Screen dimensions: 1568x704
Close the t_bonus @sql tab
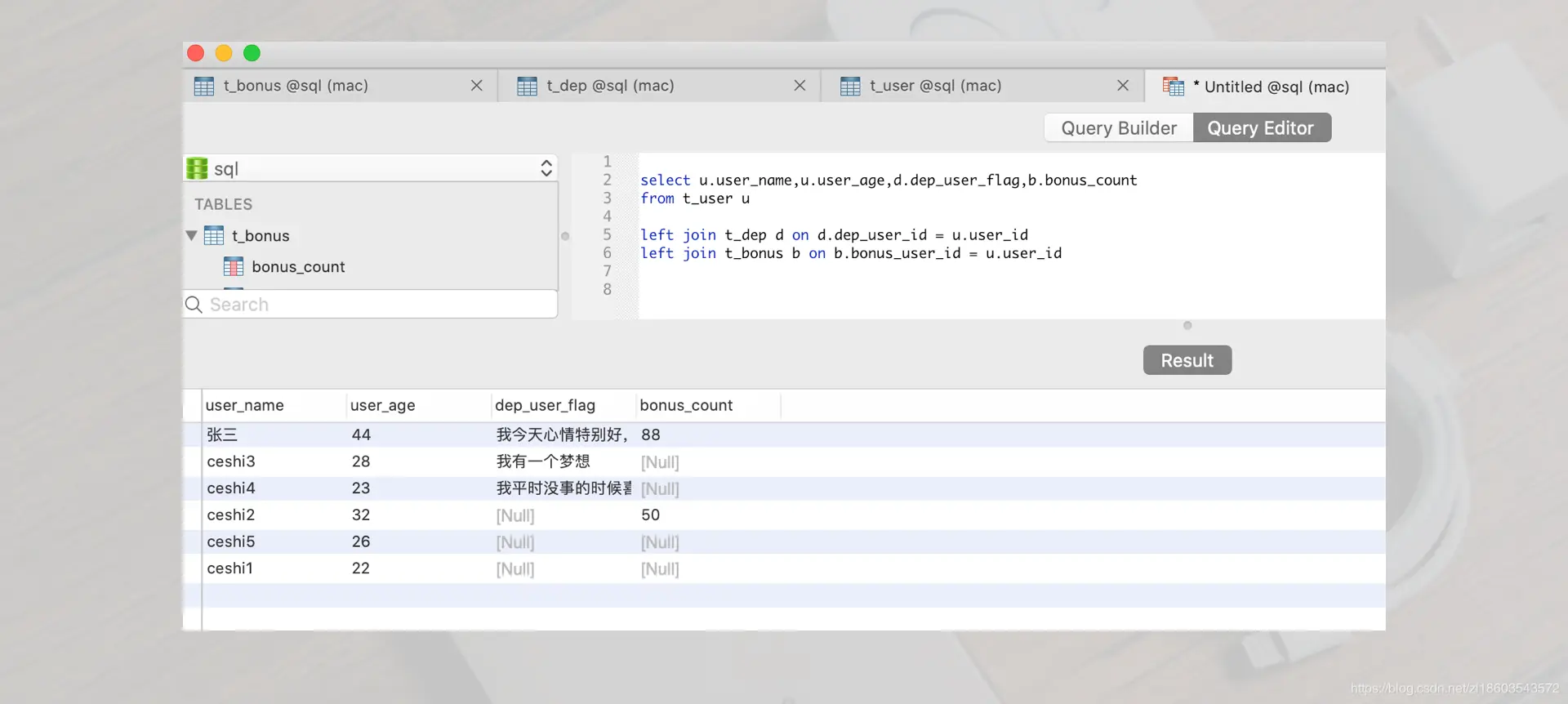(477, 86)
